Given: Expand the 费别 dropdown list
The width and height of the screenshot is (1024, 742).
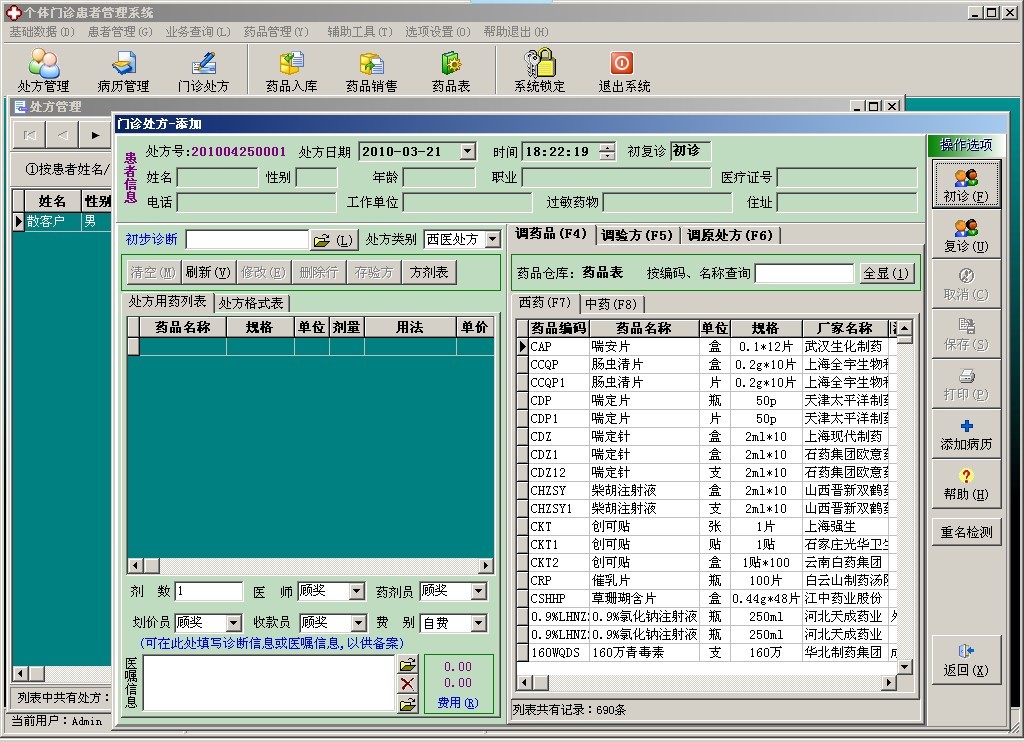Looking at the screenshot, I should click(478, 624).
